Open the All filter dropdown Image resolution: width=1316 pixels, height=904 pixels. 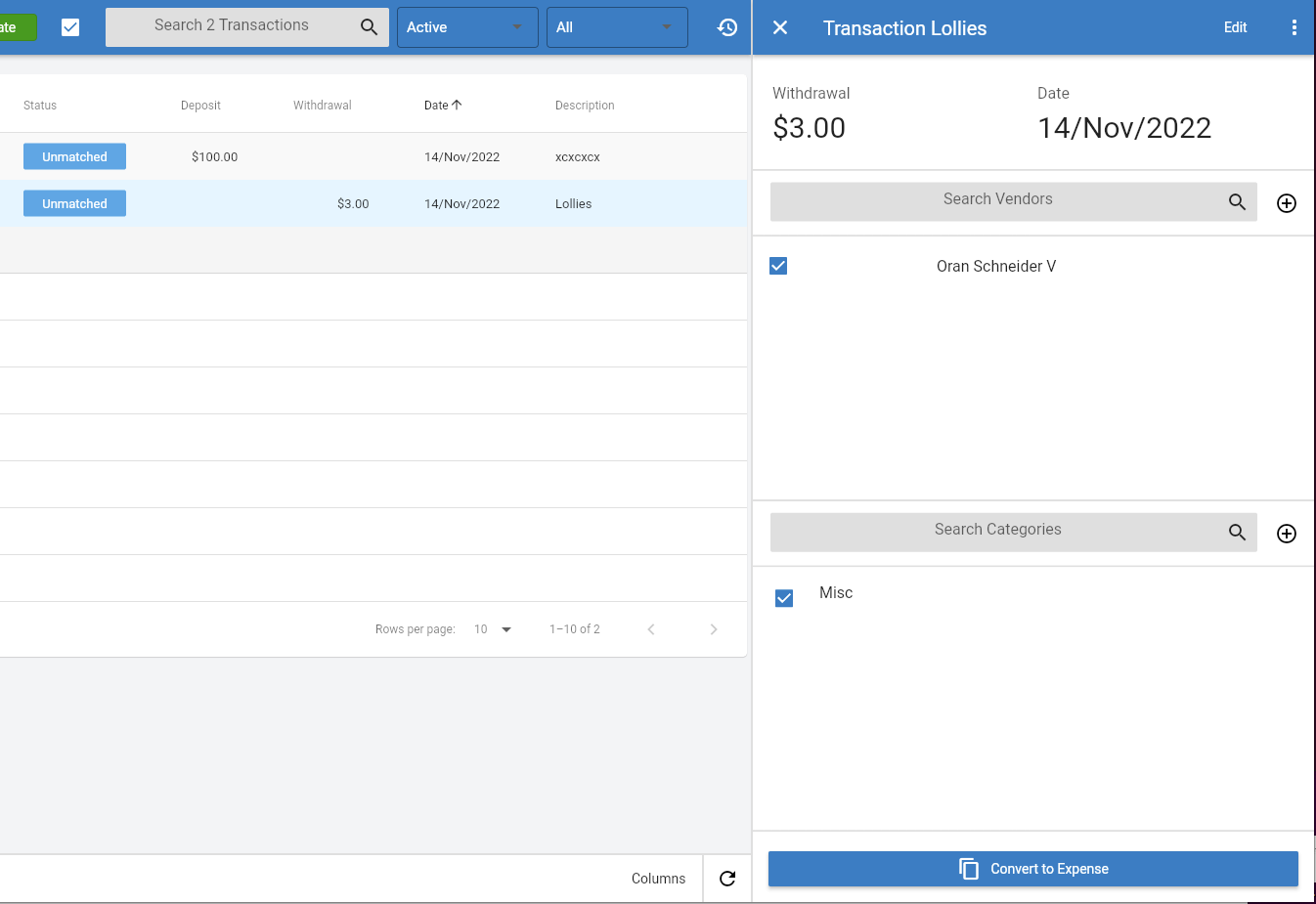[617, 27]
